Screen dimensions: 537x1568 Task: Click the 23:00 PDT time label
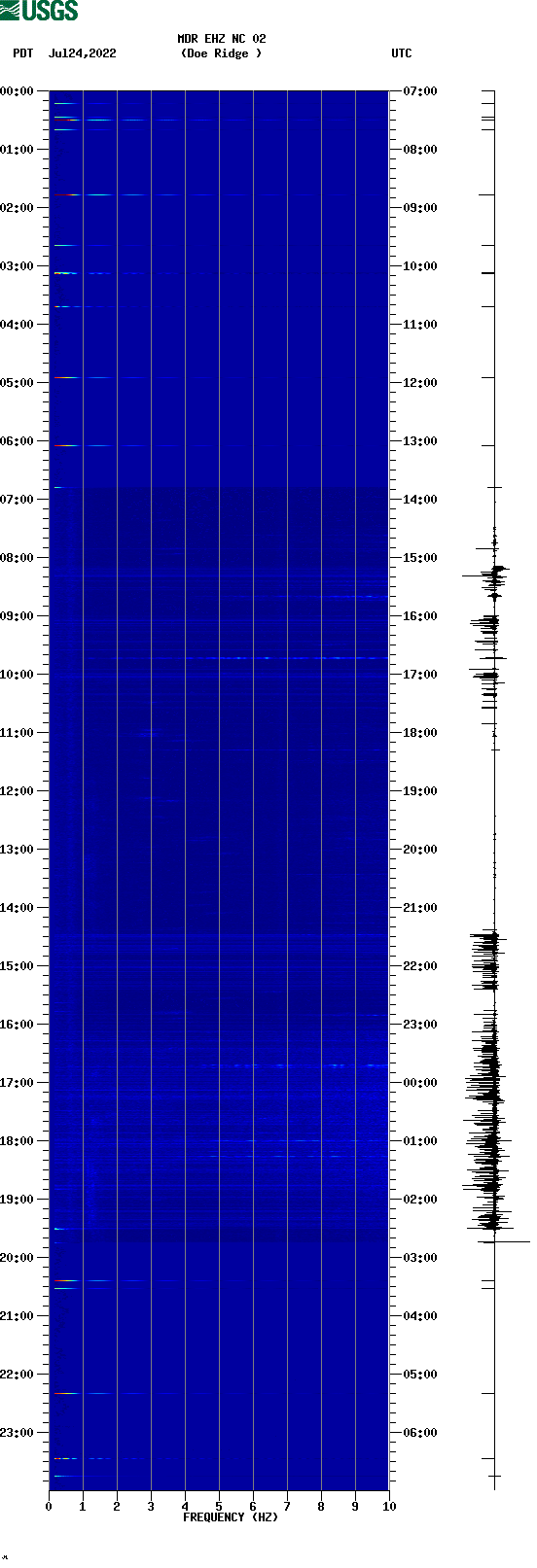[18, 1433]
